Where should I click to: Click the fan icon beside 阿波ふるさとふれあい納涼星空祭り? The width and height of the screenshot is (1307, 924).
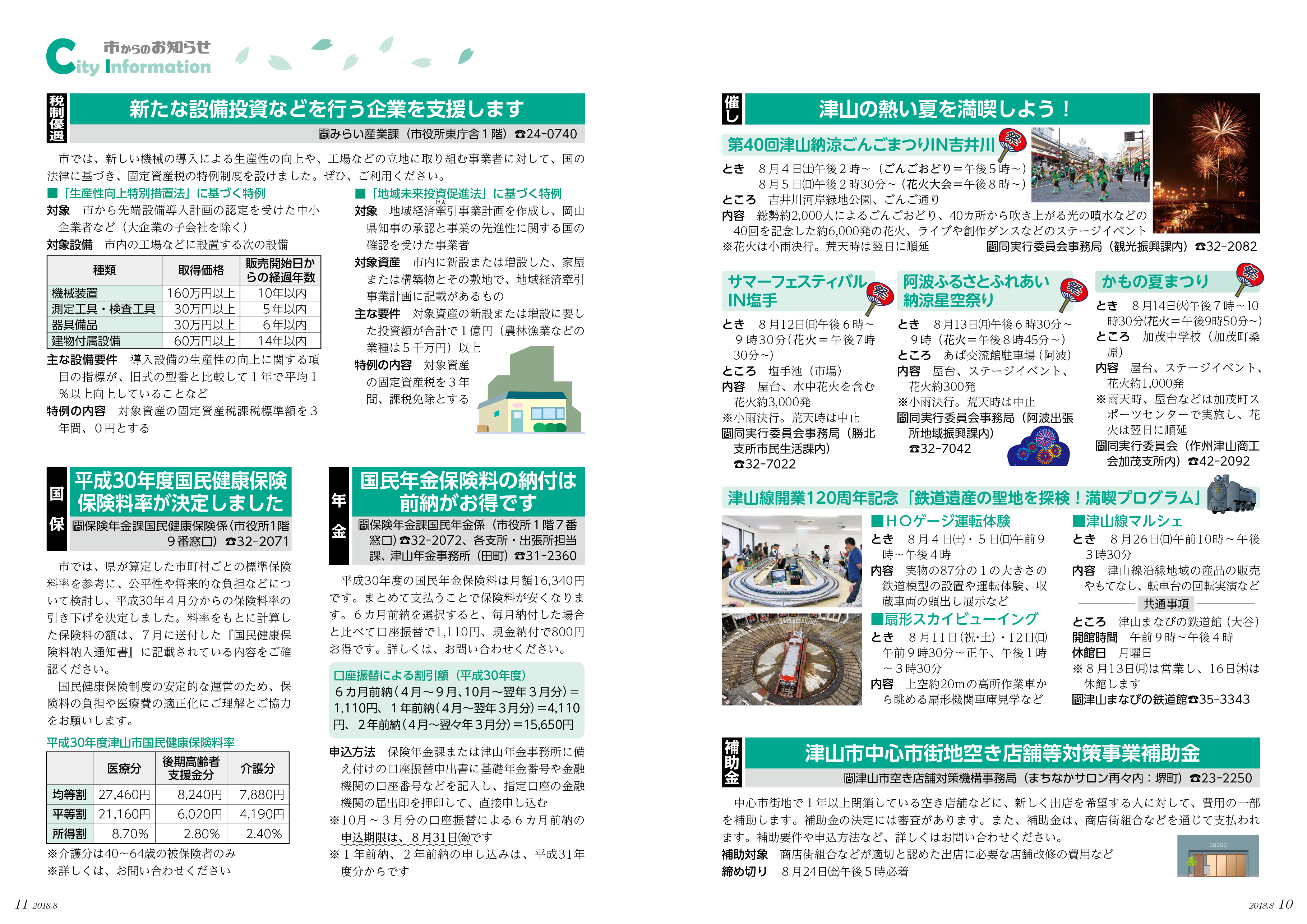pyautogui.click(x=1073, y=295)
